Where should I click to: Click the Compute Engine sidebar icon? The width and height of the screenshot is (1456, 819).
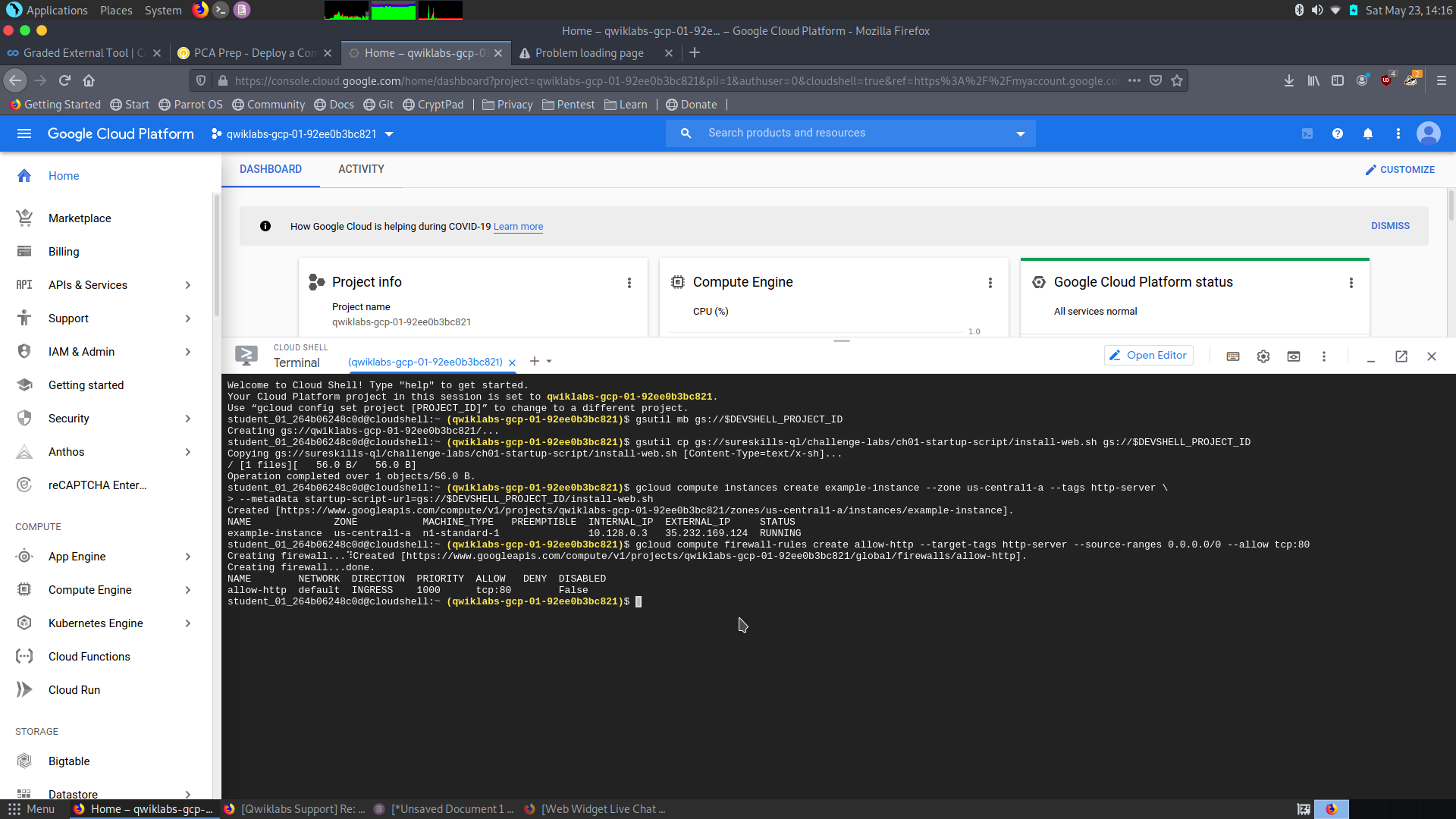click(24, 589)
